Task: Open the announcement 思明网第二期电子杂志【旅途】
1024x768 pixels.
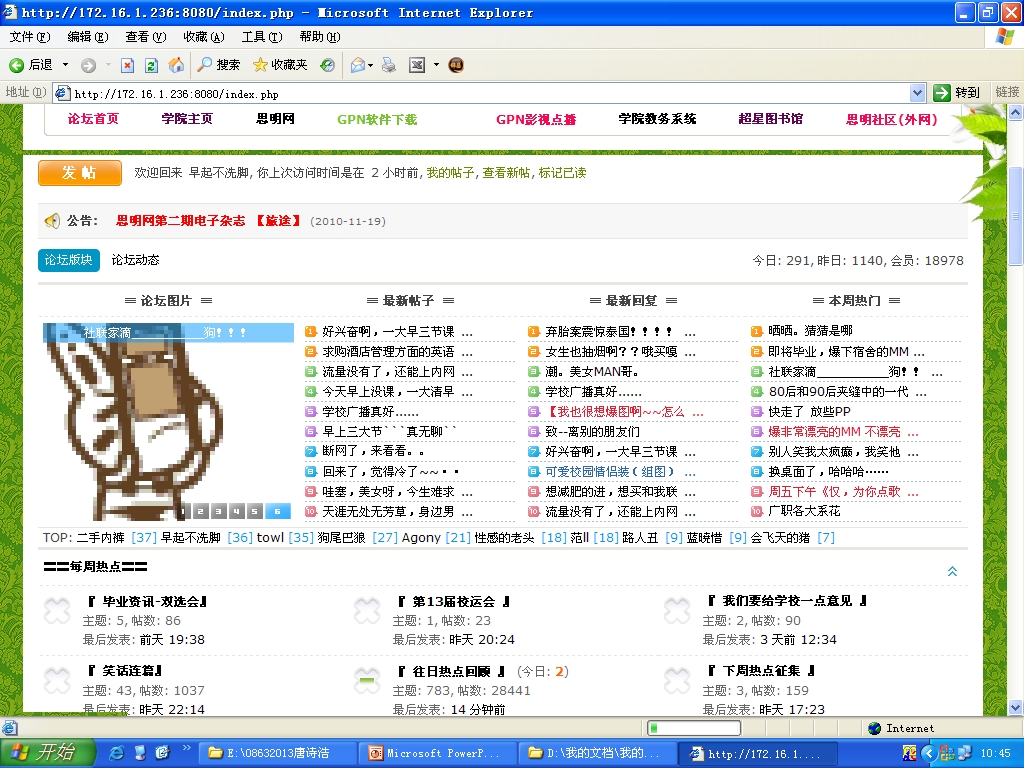Action: tap(208, 221)
